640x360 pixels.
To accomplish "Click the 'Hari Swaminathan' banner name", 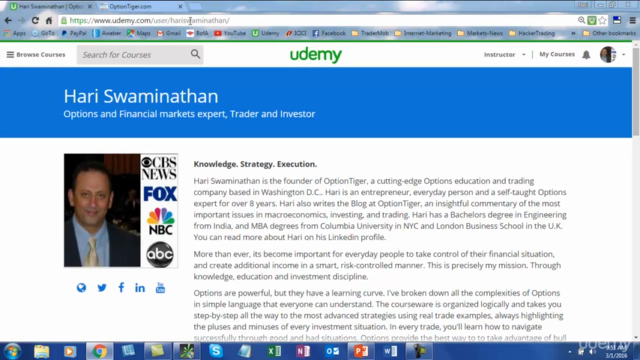I will click(x=141, y=96).
